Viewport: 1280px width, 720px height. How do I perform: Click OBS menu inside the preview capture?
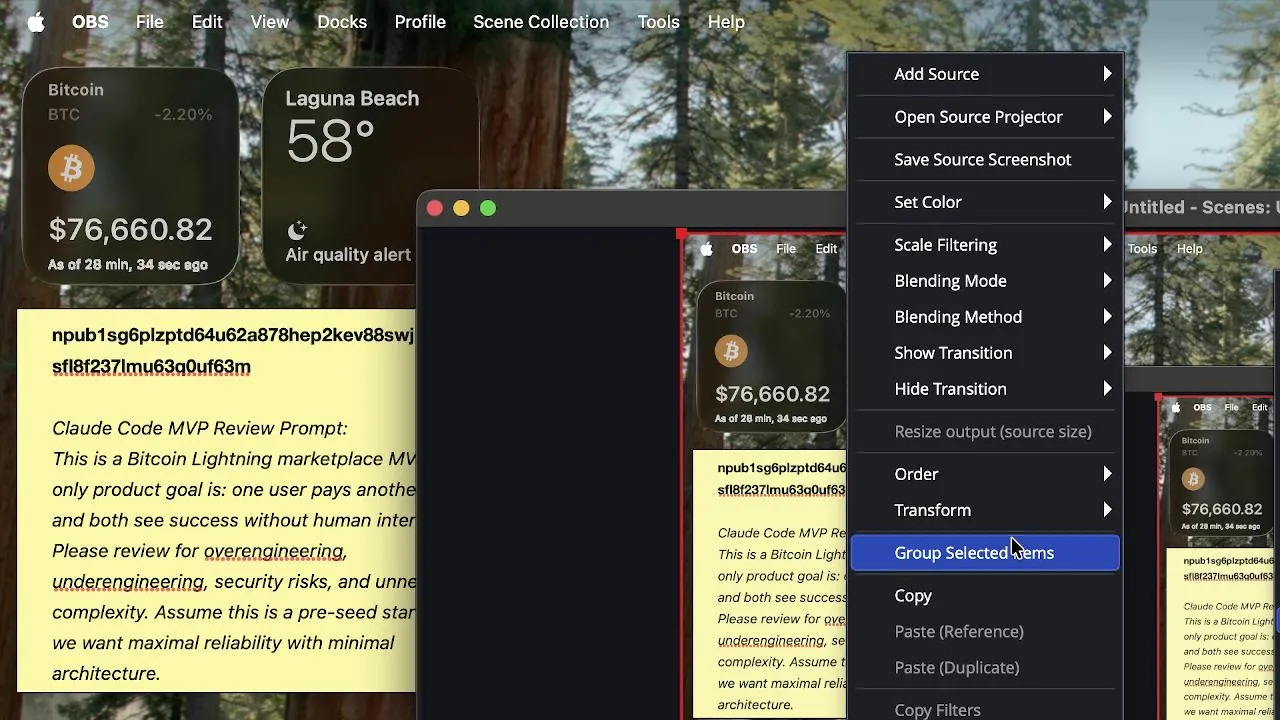coord(744,249)
